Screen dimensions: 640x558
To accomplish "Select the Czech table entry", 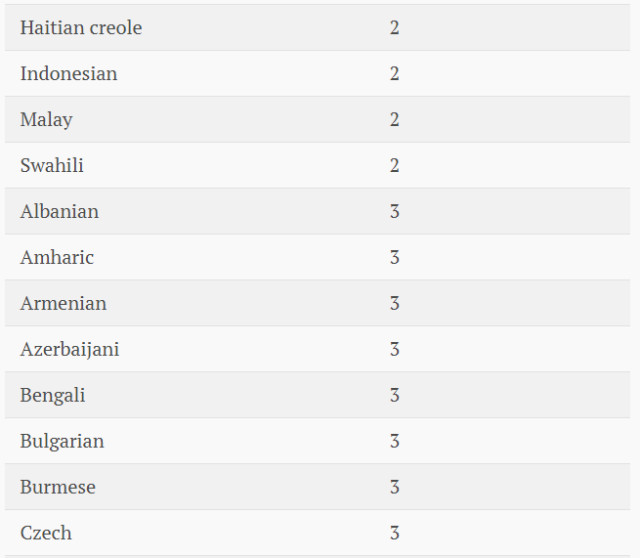I will pos(46,533).
